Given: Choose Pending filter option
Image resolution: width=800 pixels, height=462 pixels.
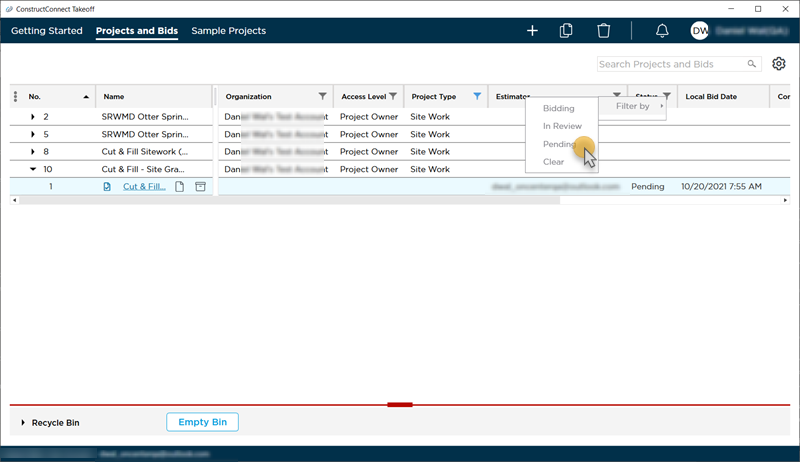Looking at the screenshot, I should (x=561, y=144).
